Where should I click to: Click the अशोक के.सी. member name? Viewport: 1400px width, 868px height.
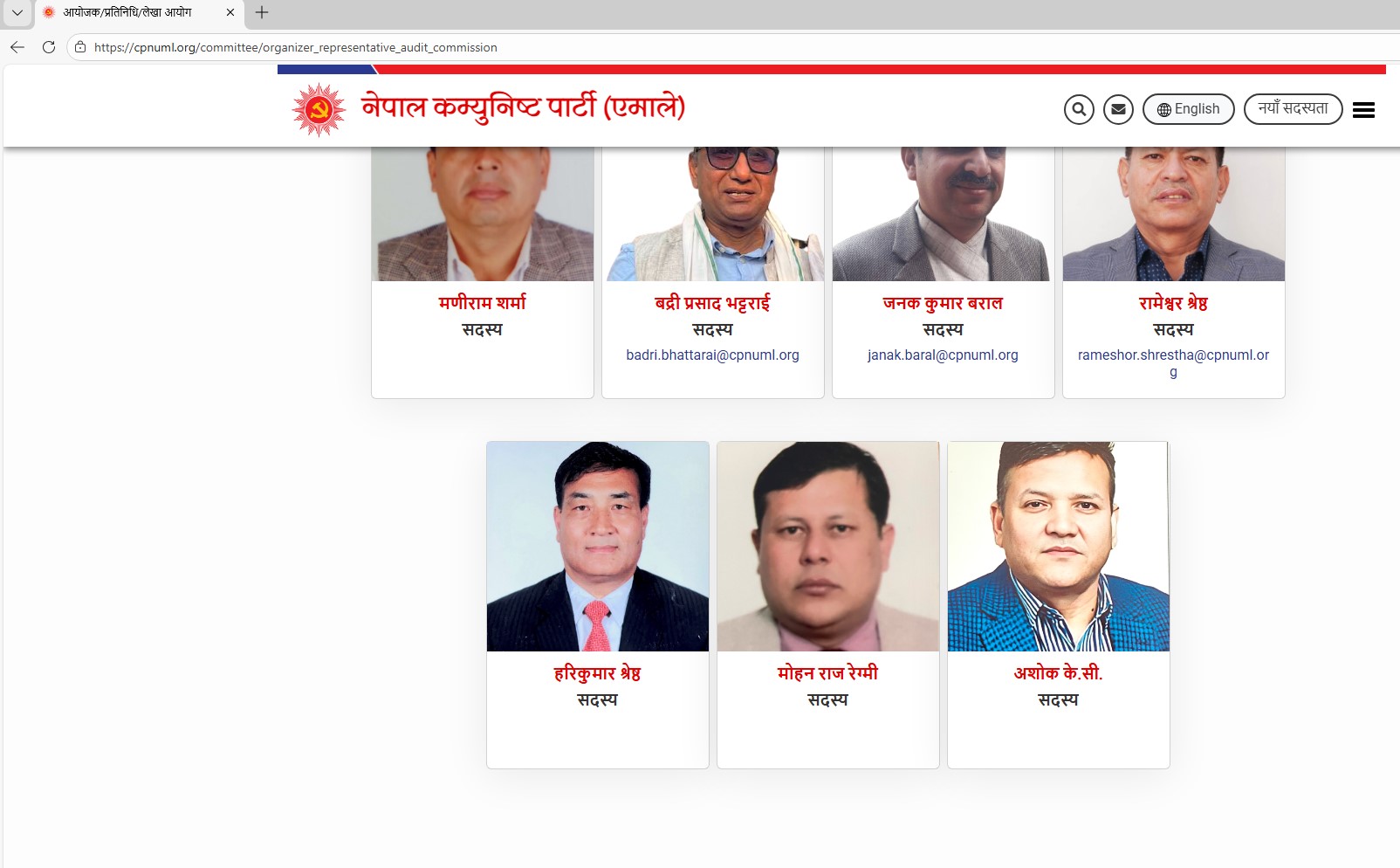[1058, 673]
